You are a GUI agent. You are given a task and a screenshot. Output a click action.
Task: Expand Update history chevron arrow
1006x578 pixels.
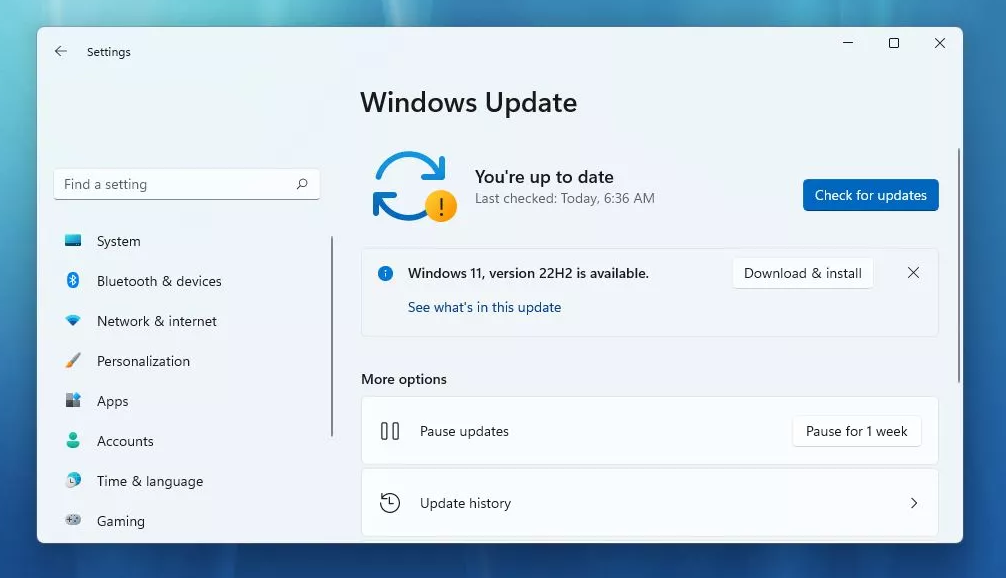point(913,503)
